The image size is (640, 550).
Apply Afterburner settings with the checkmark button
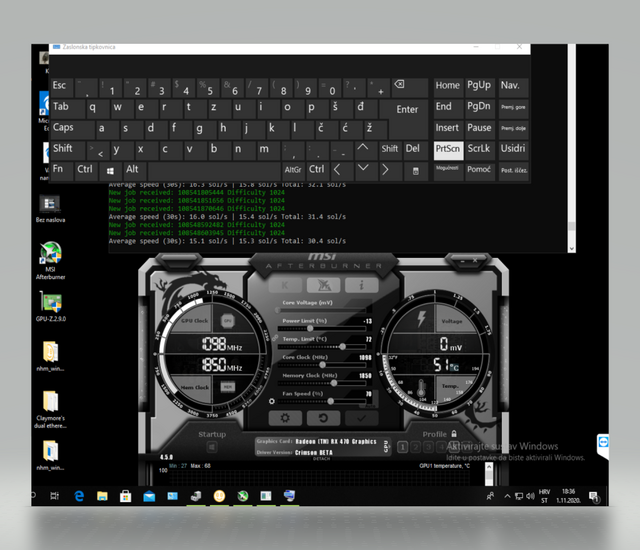click(361, 418)
